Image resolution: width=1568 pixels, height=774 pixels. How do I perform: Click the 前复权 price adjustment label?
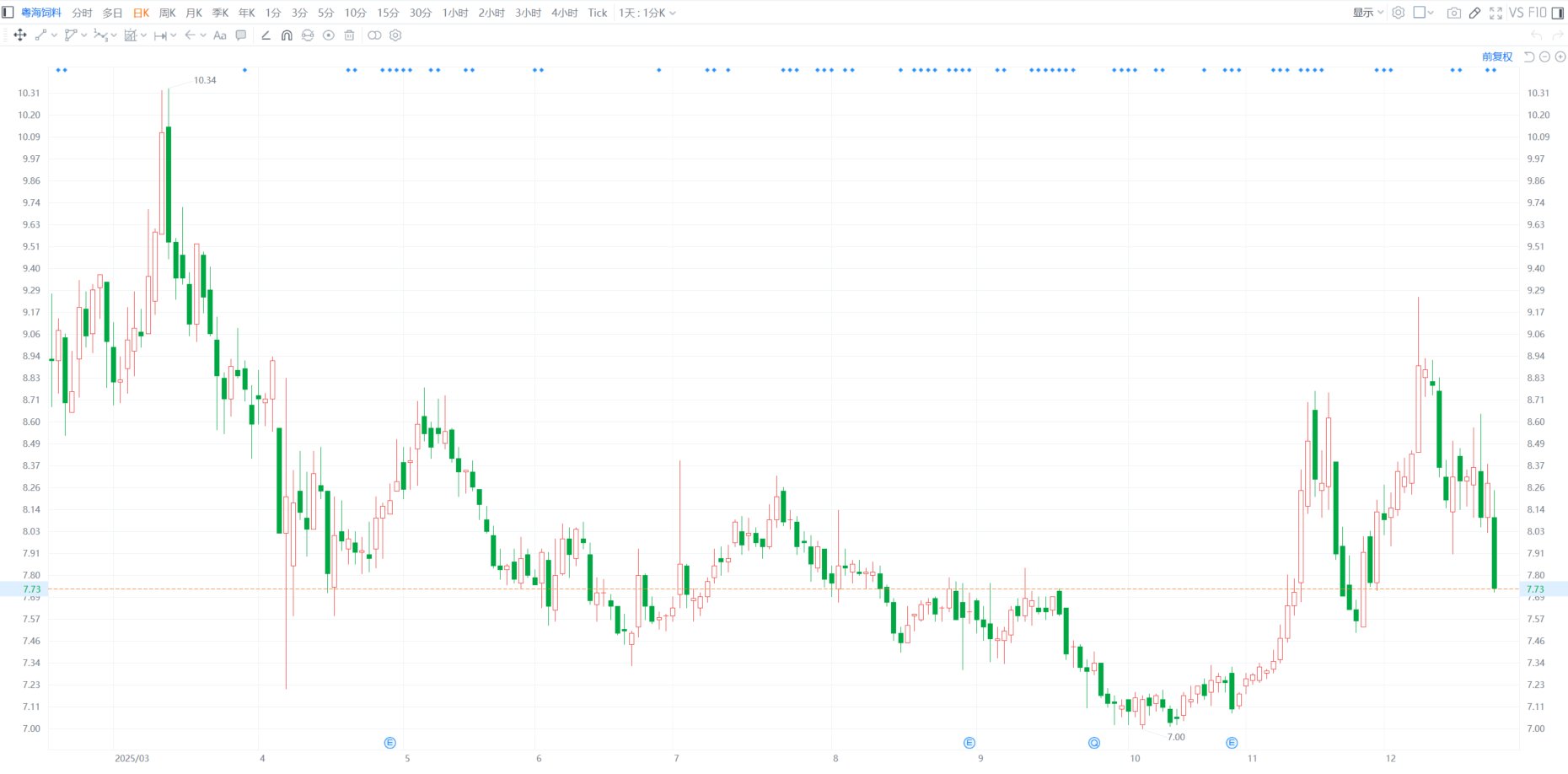click(x=1497, y=56)
